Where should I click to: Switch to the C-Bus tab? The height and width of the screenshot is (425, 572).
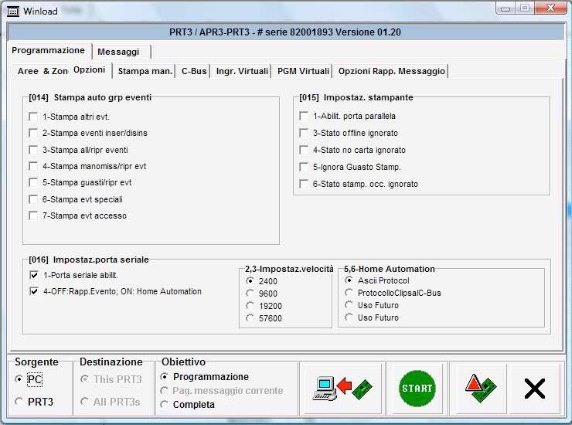[x=194, y=71]
